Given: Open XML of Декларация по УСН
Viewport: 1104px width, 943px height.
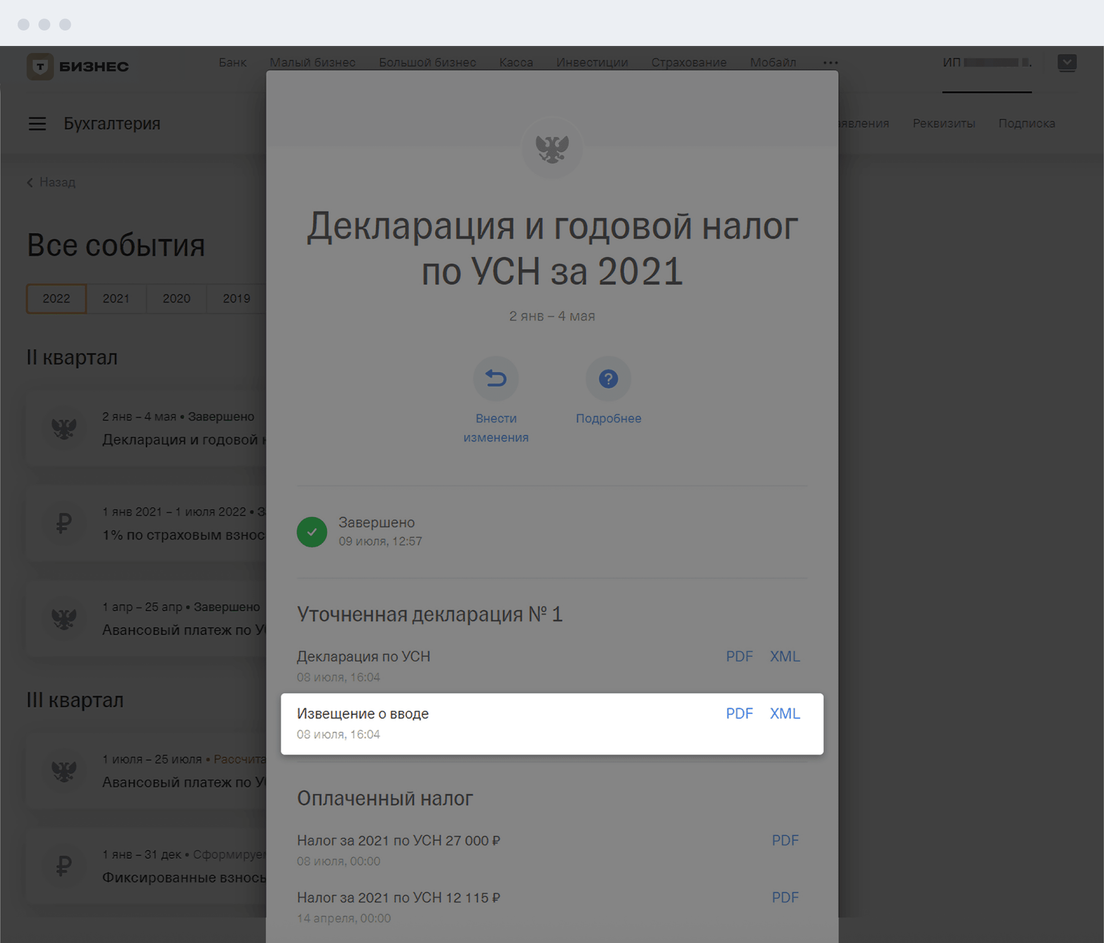Looking at the screenshot, I should pyautogui.click(x=785, y=657).
